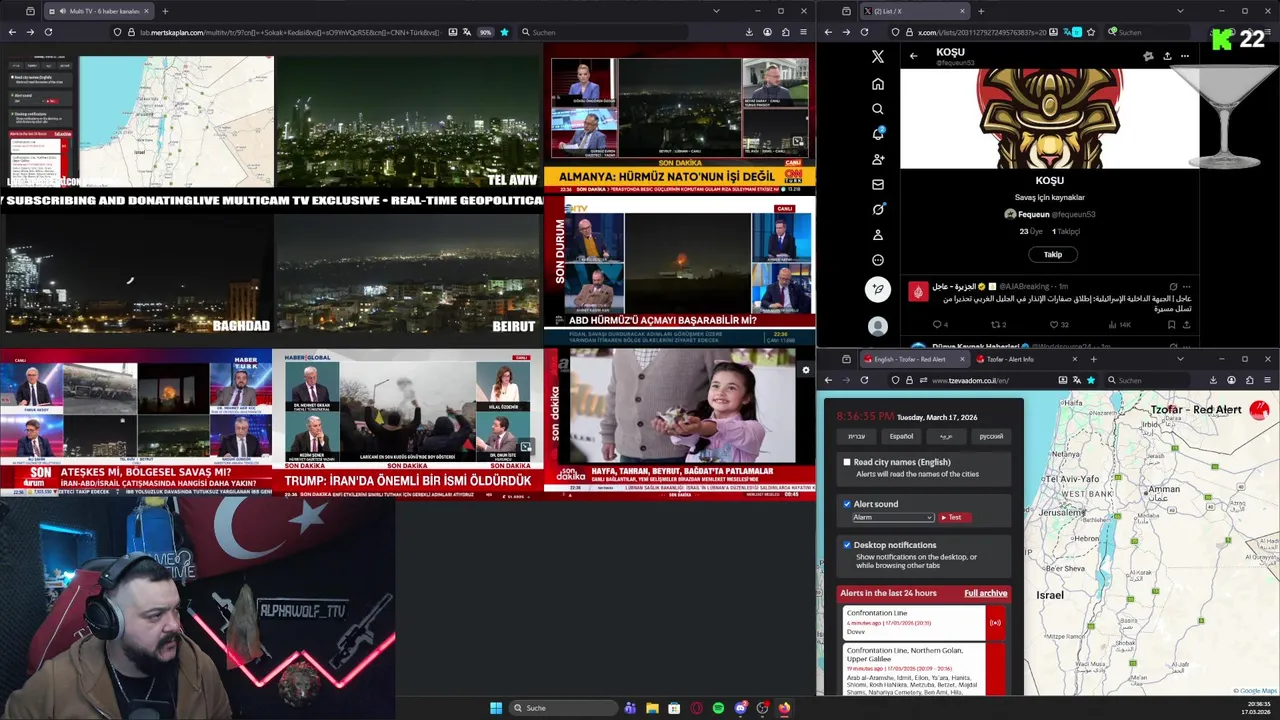Bookmark star in Multi TV window address bar
Screen dimensions: 1280x720
[504, 32]
